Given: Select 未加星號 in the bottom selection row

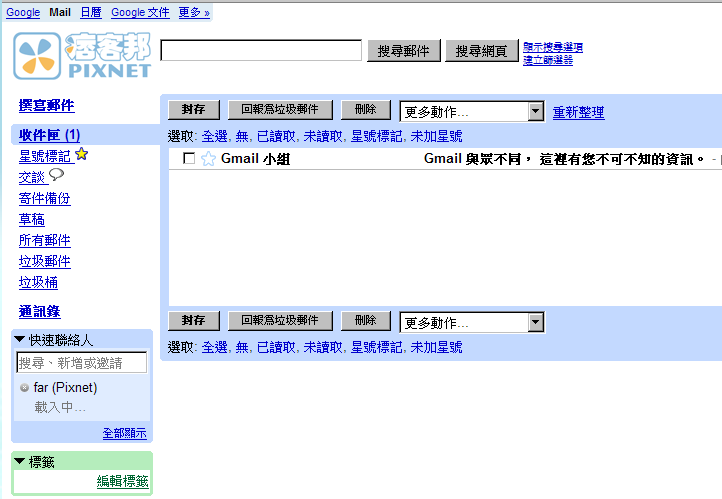Looking at the screenshot, I should (x=436, y=347).
